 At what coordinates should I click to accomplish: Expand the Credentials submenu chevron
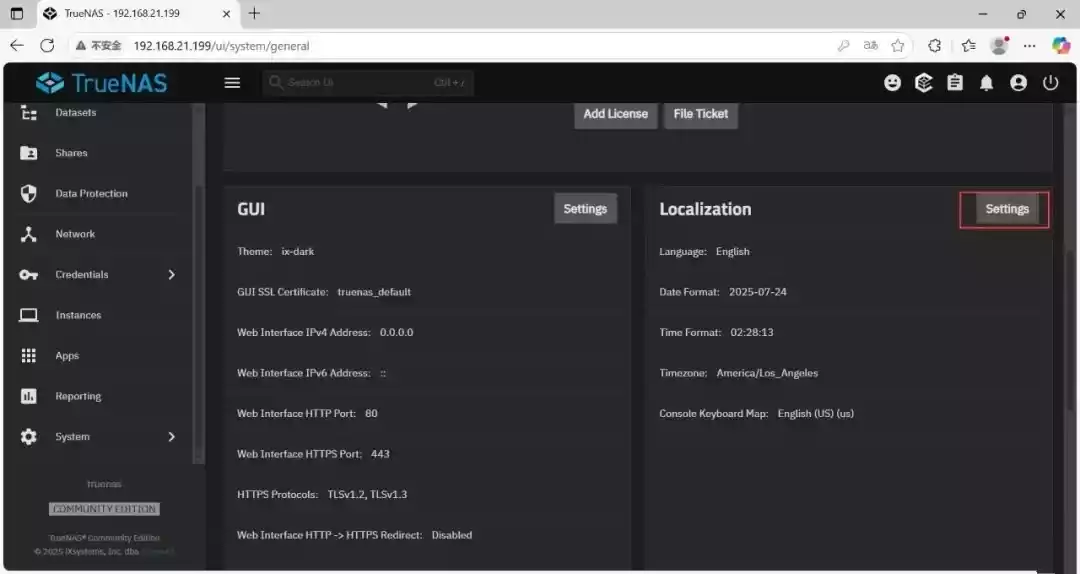tap(172, 275)
